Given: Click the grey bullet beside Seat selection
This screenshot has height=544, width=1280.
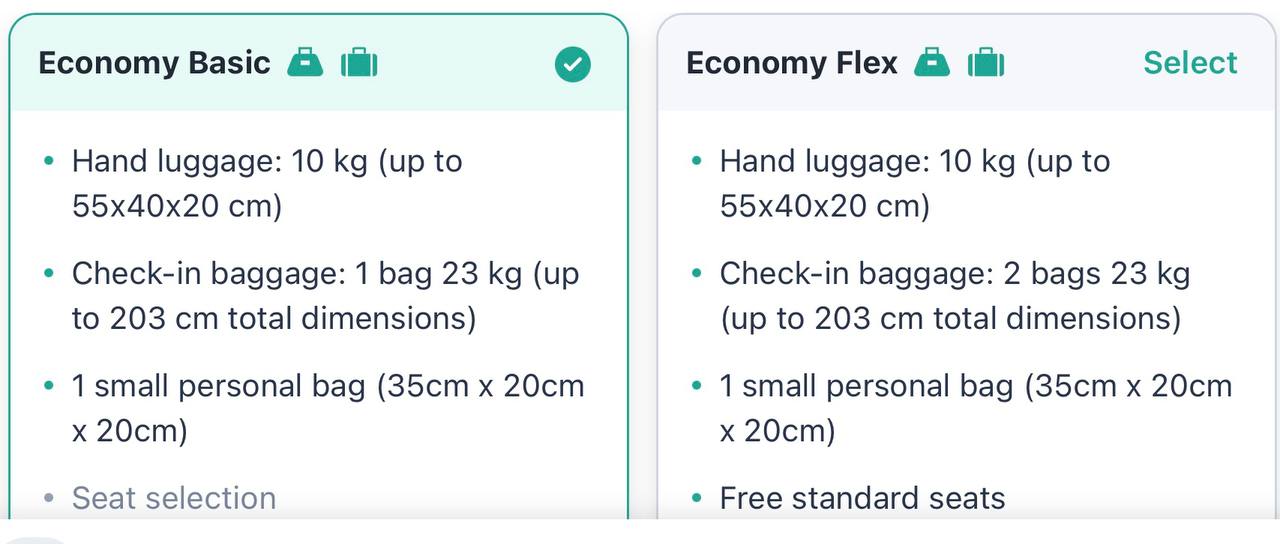Looking at the screenshot, I should (x=49, y=497).
